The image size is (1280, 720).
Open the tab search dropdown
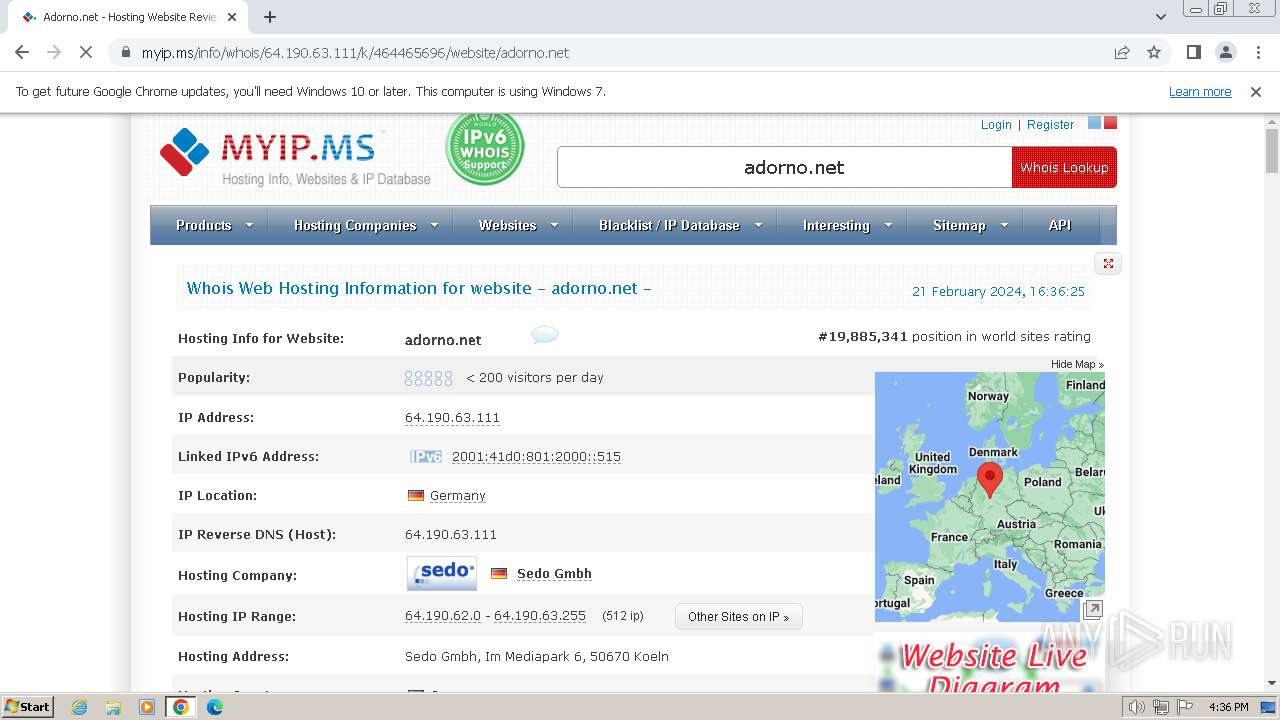pyautogui.click(x=1160, y=17)
